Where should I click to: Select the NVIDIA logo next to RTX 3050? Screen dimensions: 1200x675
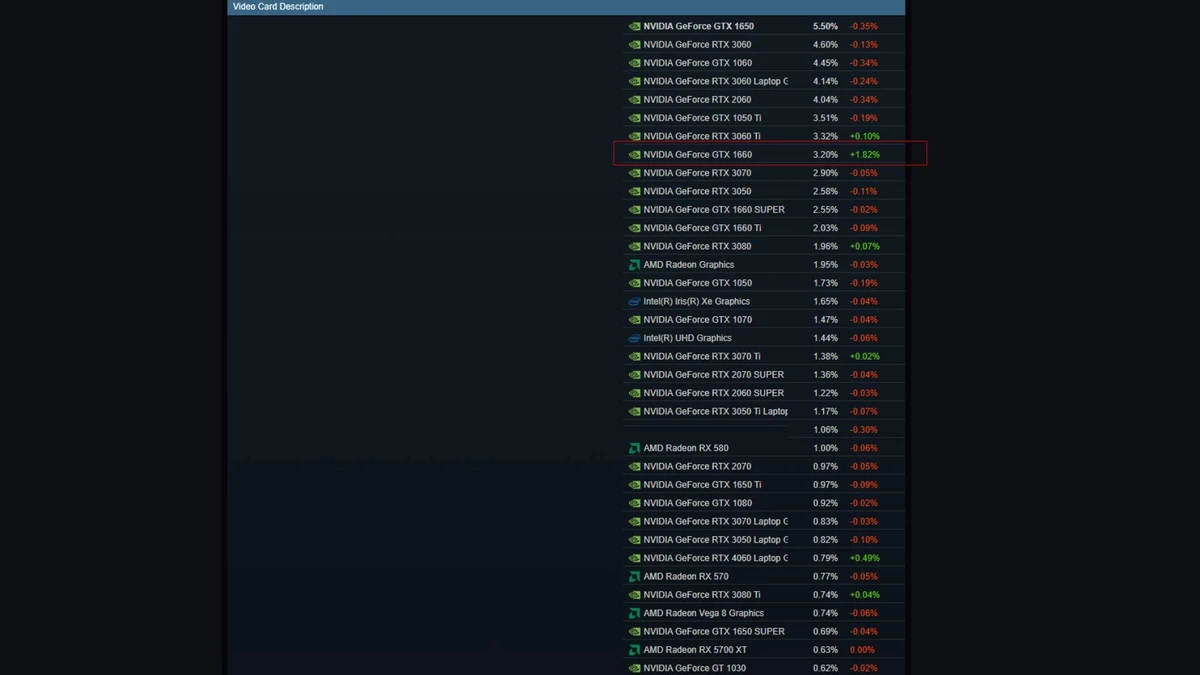coord(634,192)
